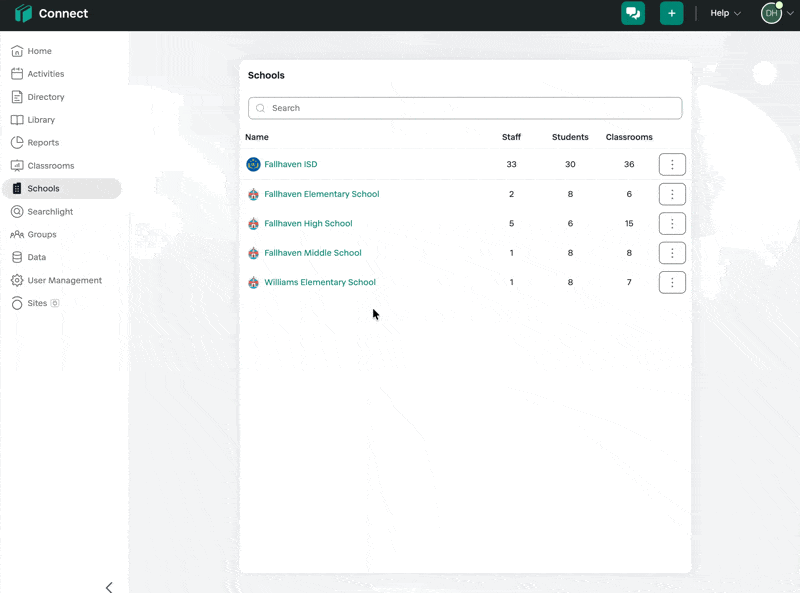Viewport: 800px width, 593px height.
Task: Open the chat messages icon
Action: coord(632,13)
